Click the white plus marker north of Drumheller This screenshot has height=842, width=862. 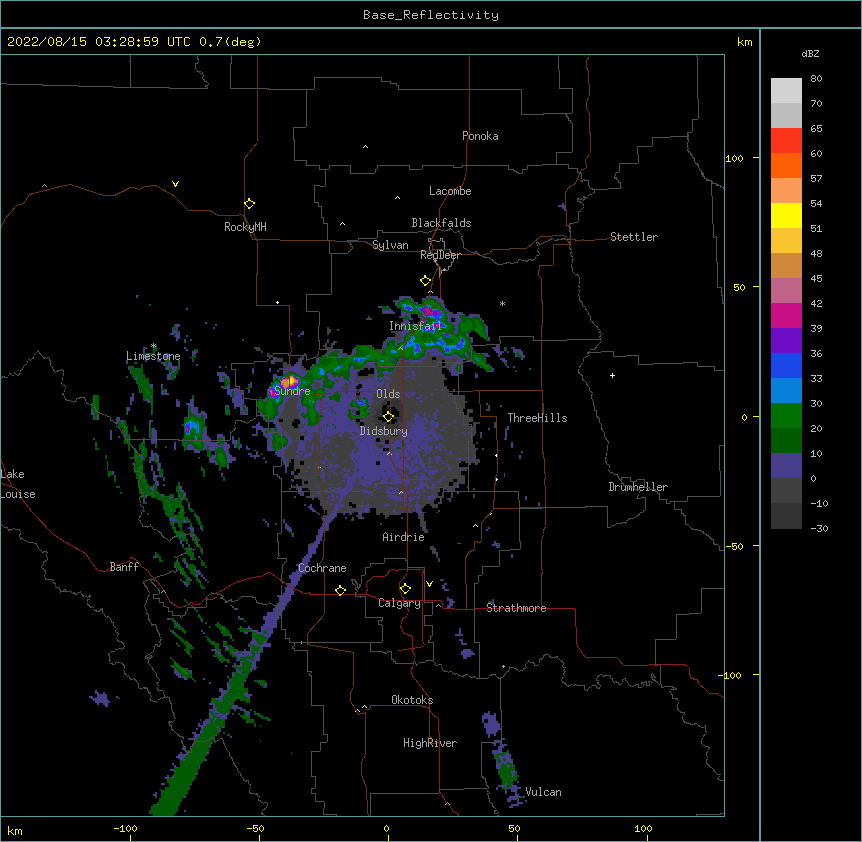coord(612,375)
